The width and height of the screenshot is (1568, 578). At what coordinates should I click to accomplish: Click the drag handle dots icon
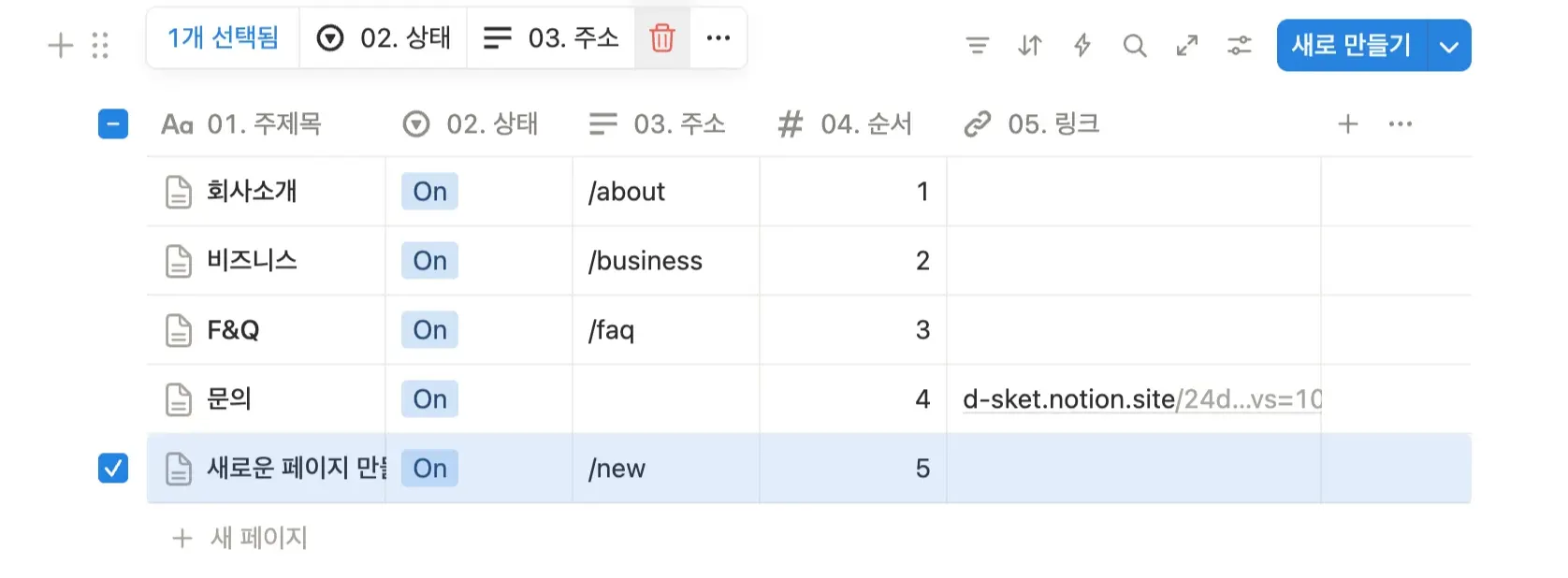pyautogui.click(x=100, y=45)
